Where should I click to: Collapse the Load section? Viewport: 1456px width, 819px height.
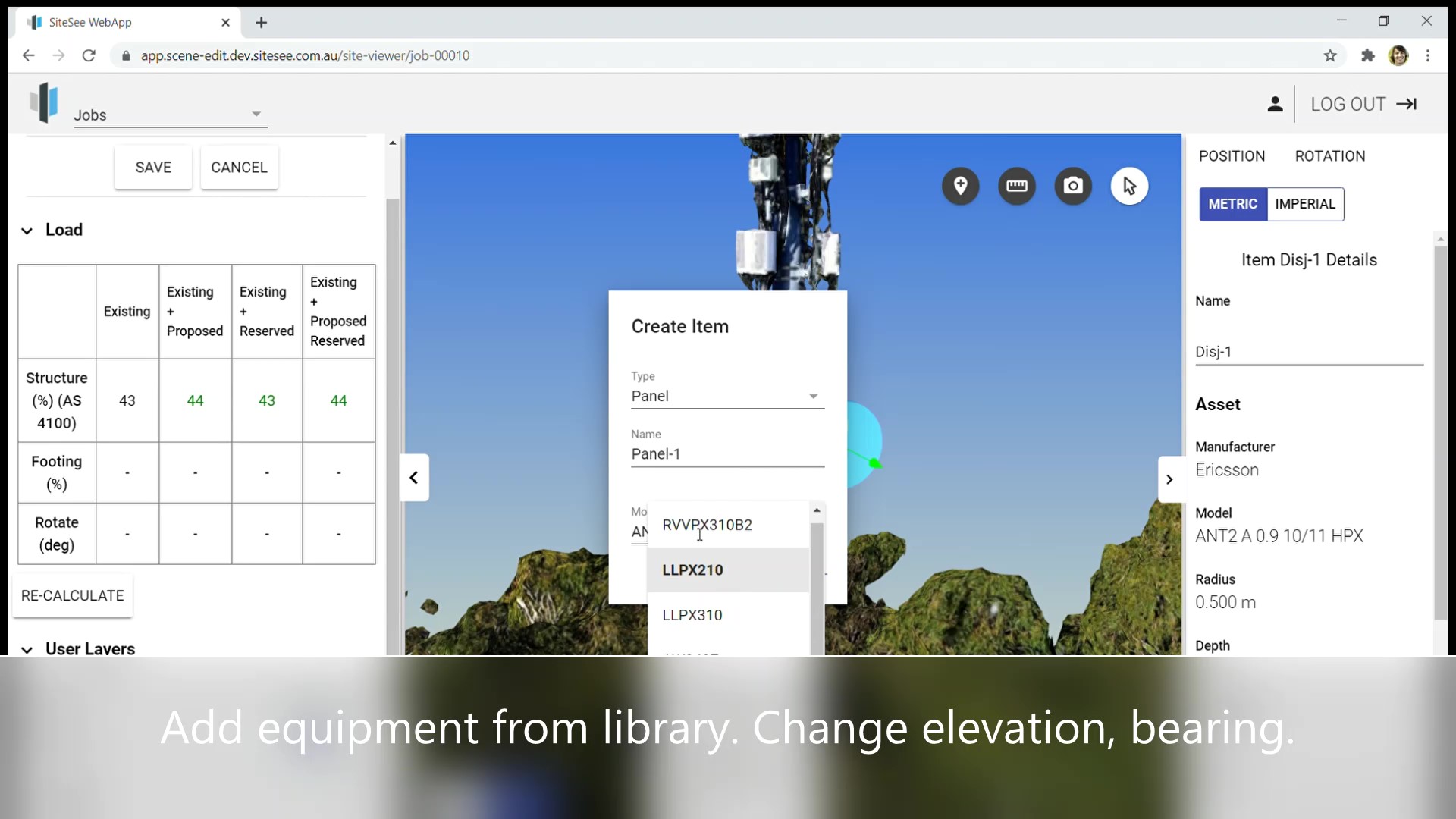pos(27,231)
